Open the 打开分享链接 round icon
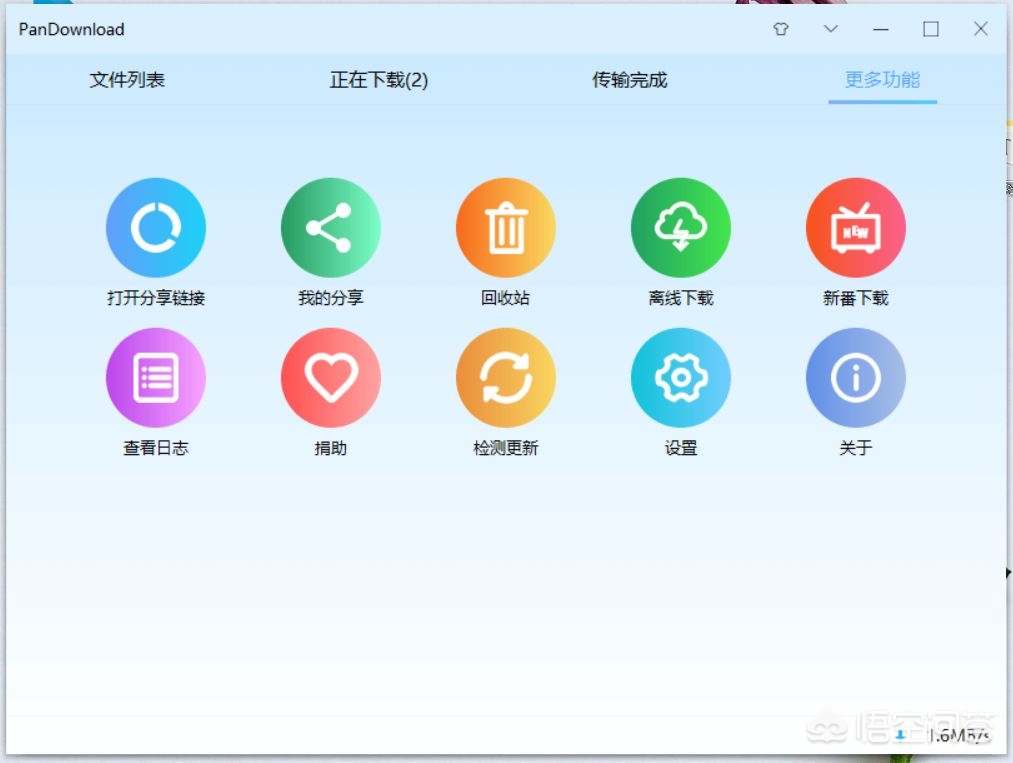Viewport: 1013px width, 763px height. coord(156,227)
